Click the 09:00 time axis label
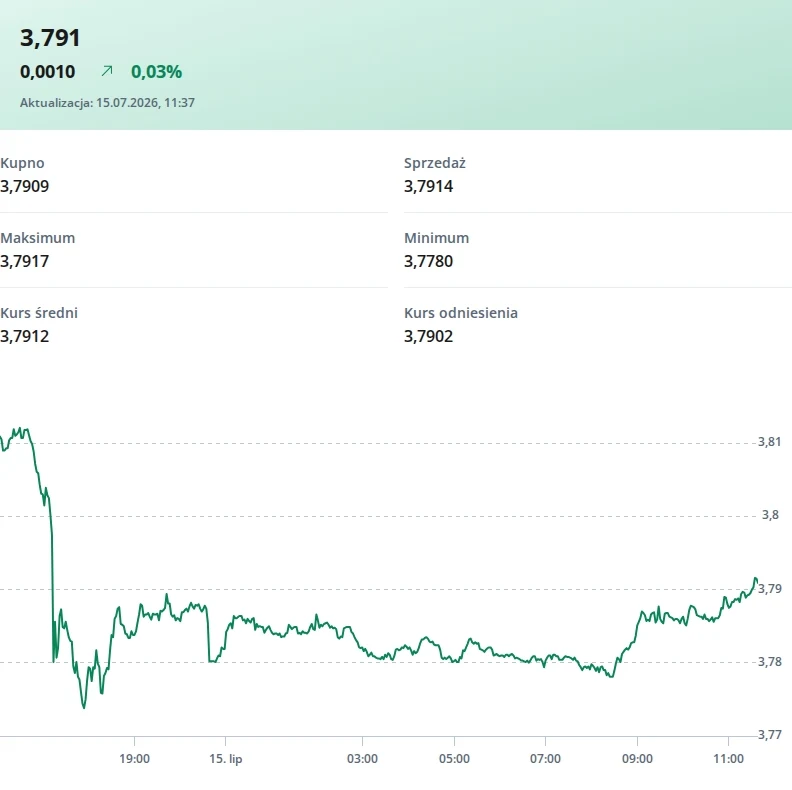Viewport: 792px width, 790px height. (637, 759)
